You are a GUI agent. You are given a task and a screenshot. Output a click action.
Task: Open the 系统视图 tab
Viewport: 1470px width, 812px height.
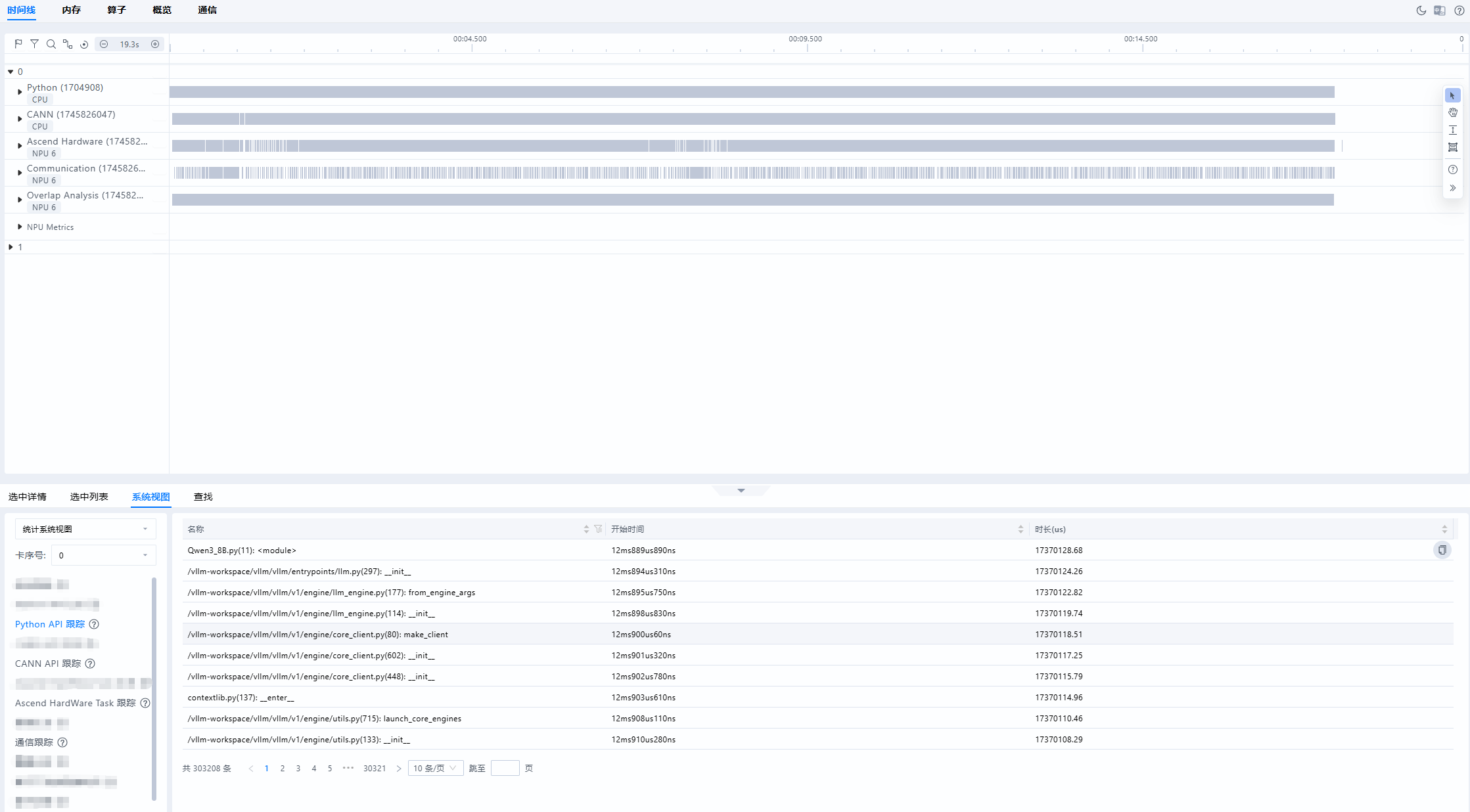point(151,497)
